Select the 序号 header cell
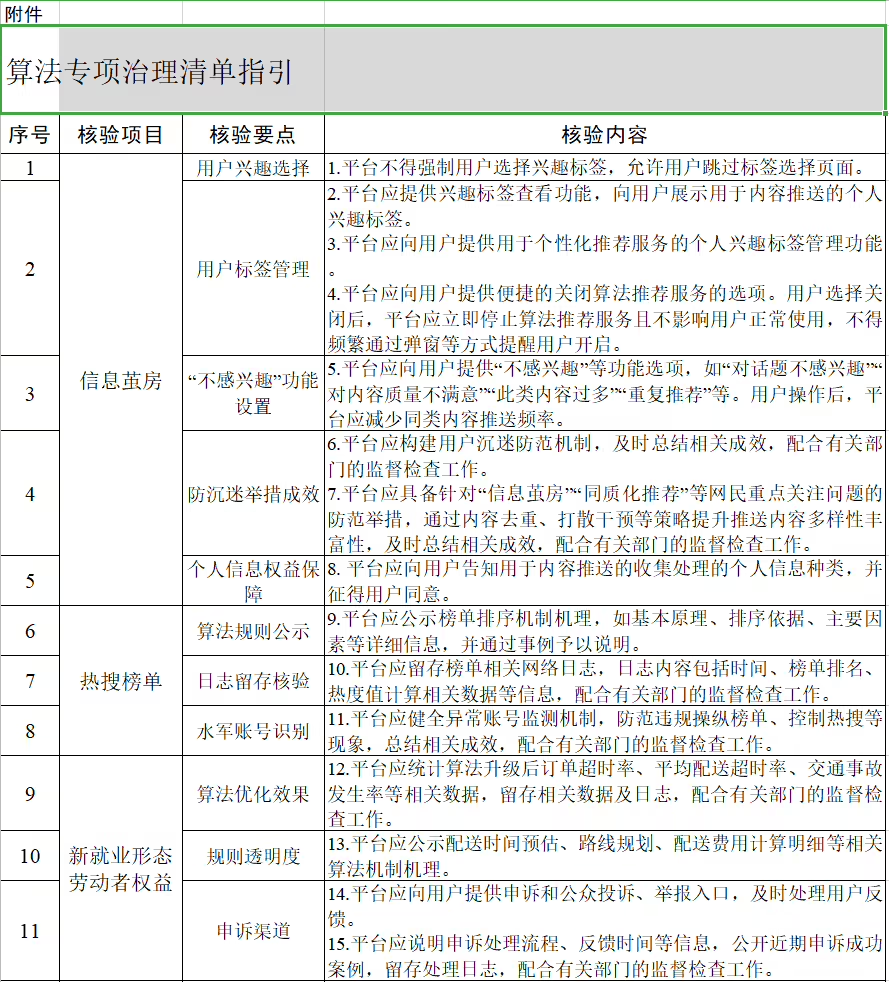 [x=30, y=135]
